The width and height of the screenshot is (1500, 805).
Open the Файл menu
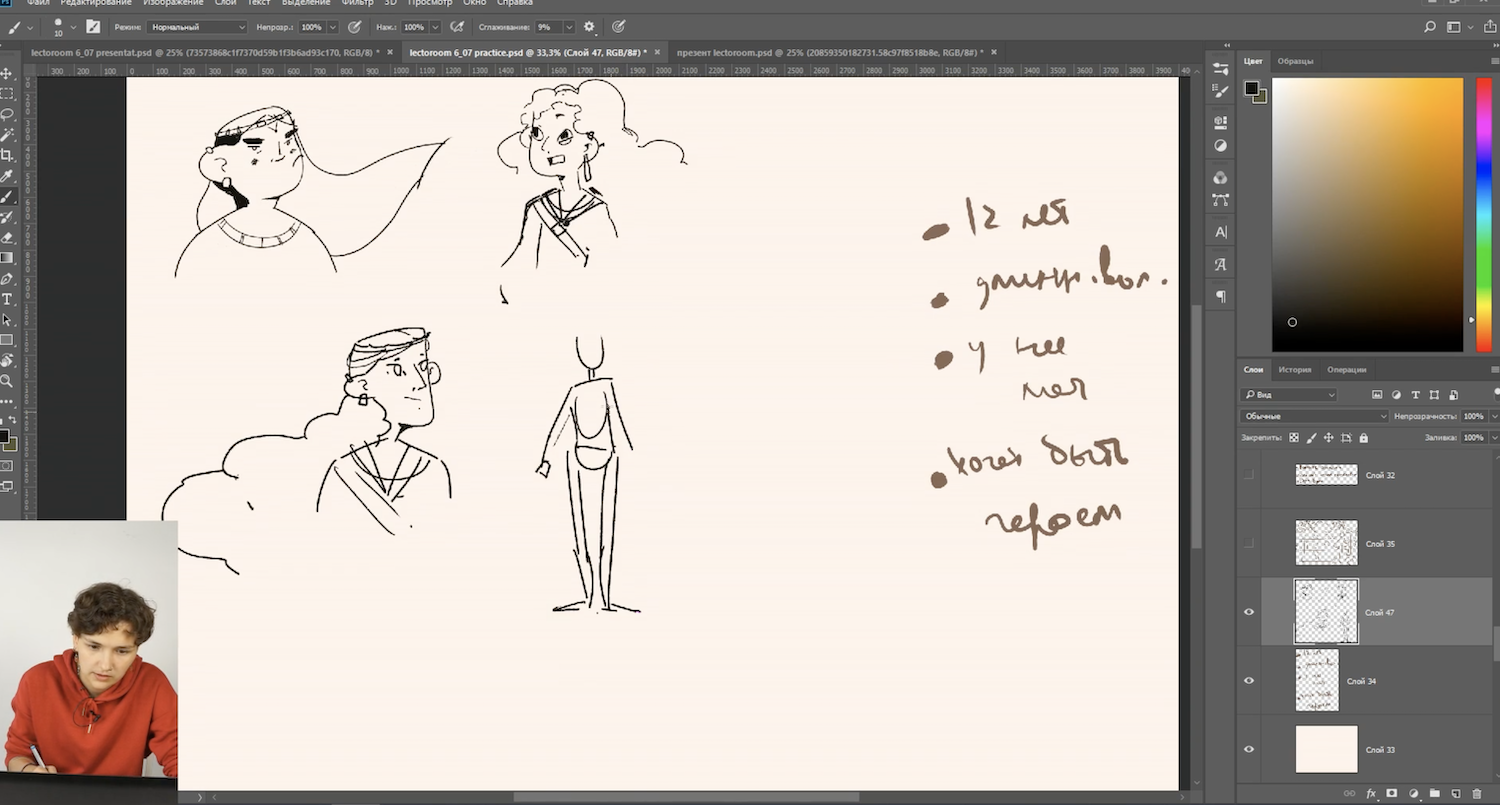pyautogui.click(x=38, y=3)
